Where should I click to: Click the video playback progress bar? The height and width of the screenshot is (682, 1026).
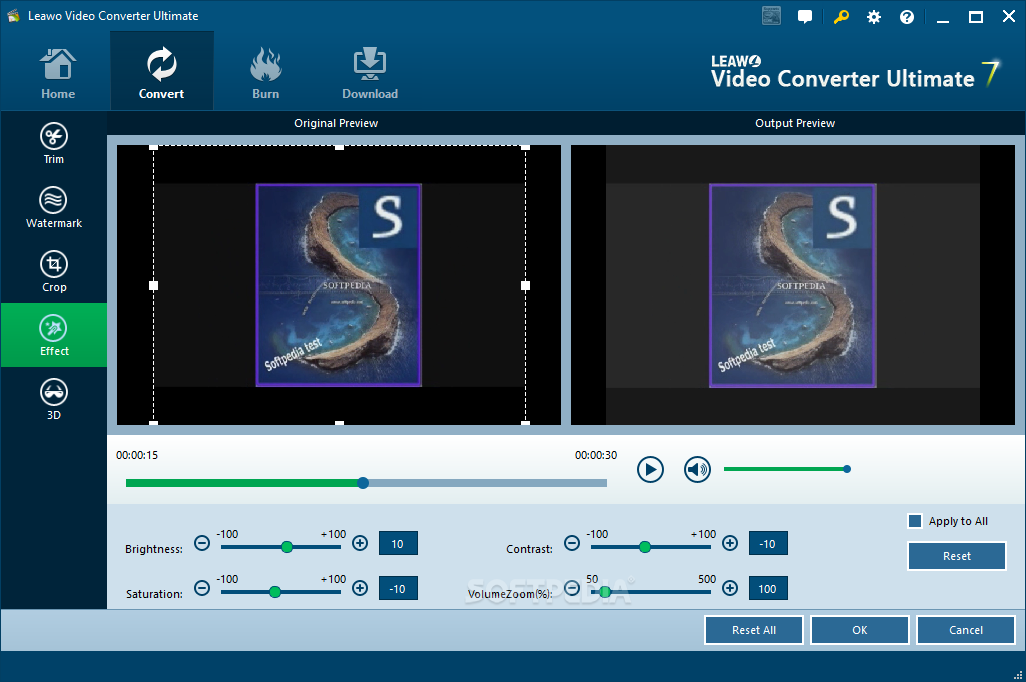point(366,483)
